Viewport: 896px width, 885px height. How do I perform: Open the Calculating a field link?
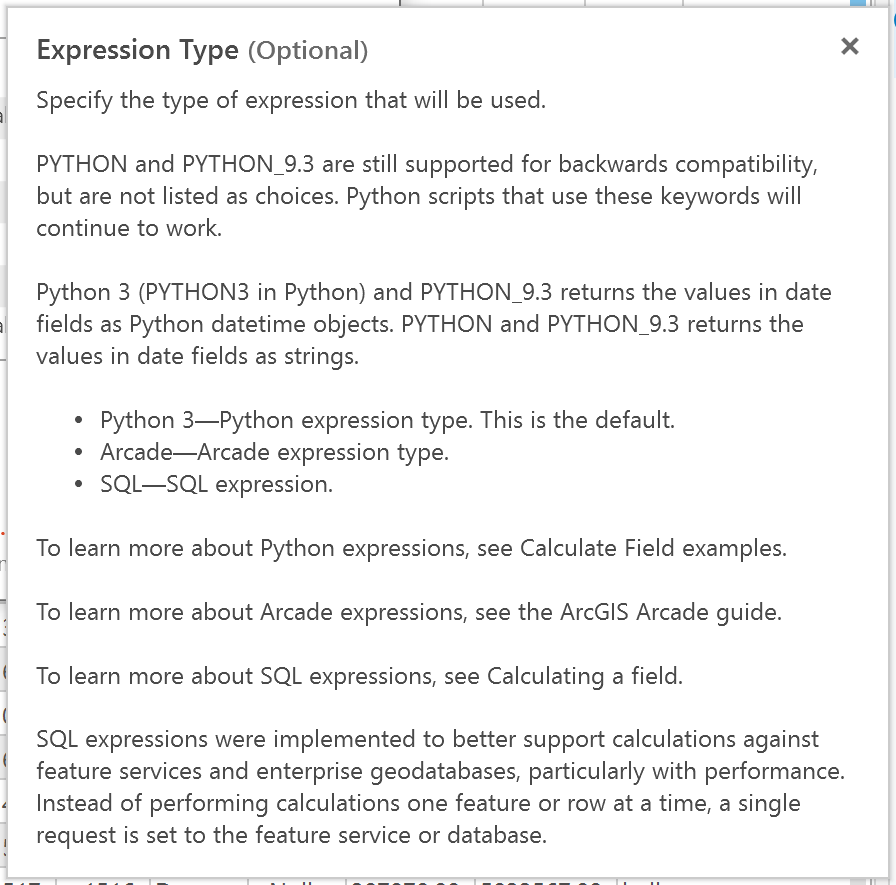tap(584, 676)
